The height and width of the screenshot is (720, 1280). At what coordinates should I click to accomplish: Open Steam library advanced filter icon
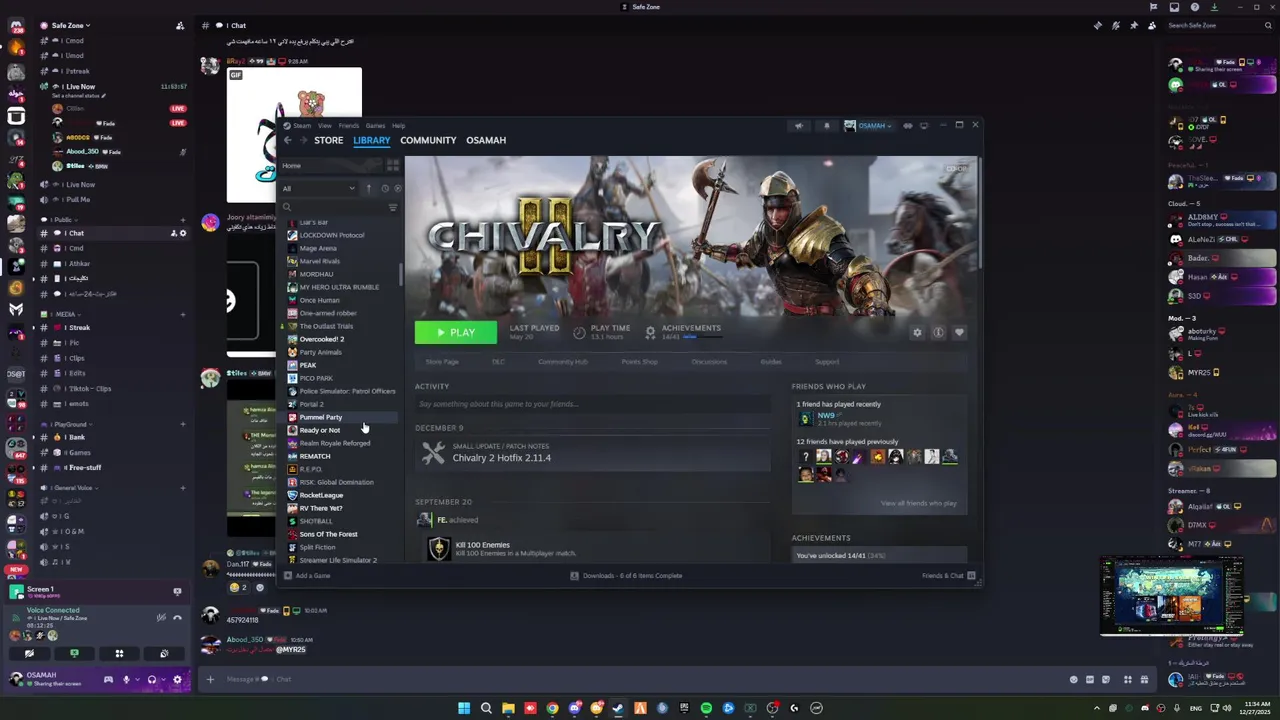(393, 207)
